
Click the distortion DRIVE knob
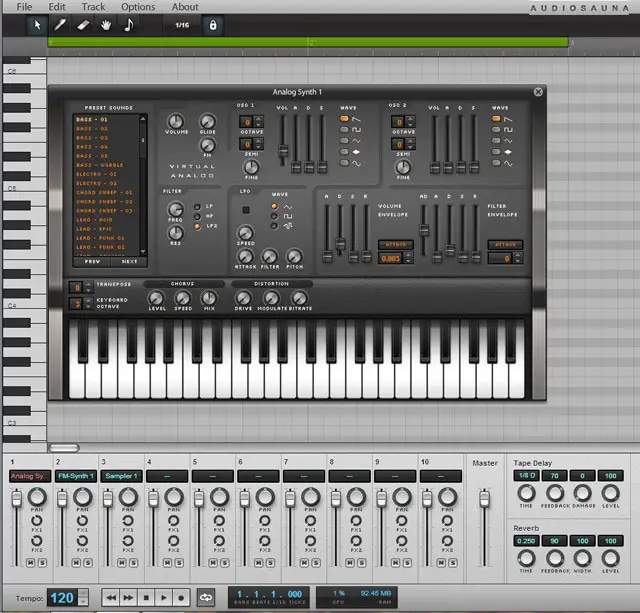(x=243, y=298)
